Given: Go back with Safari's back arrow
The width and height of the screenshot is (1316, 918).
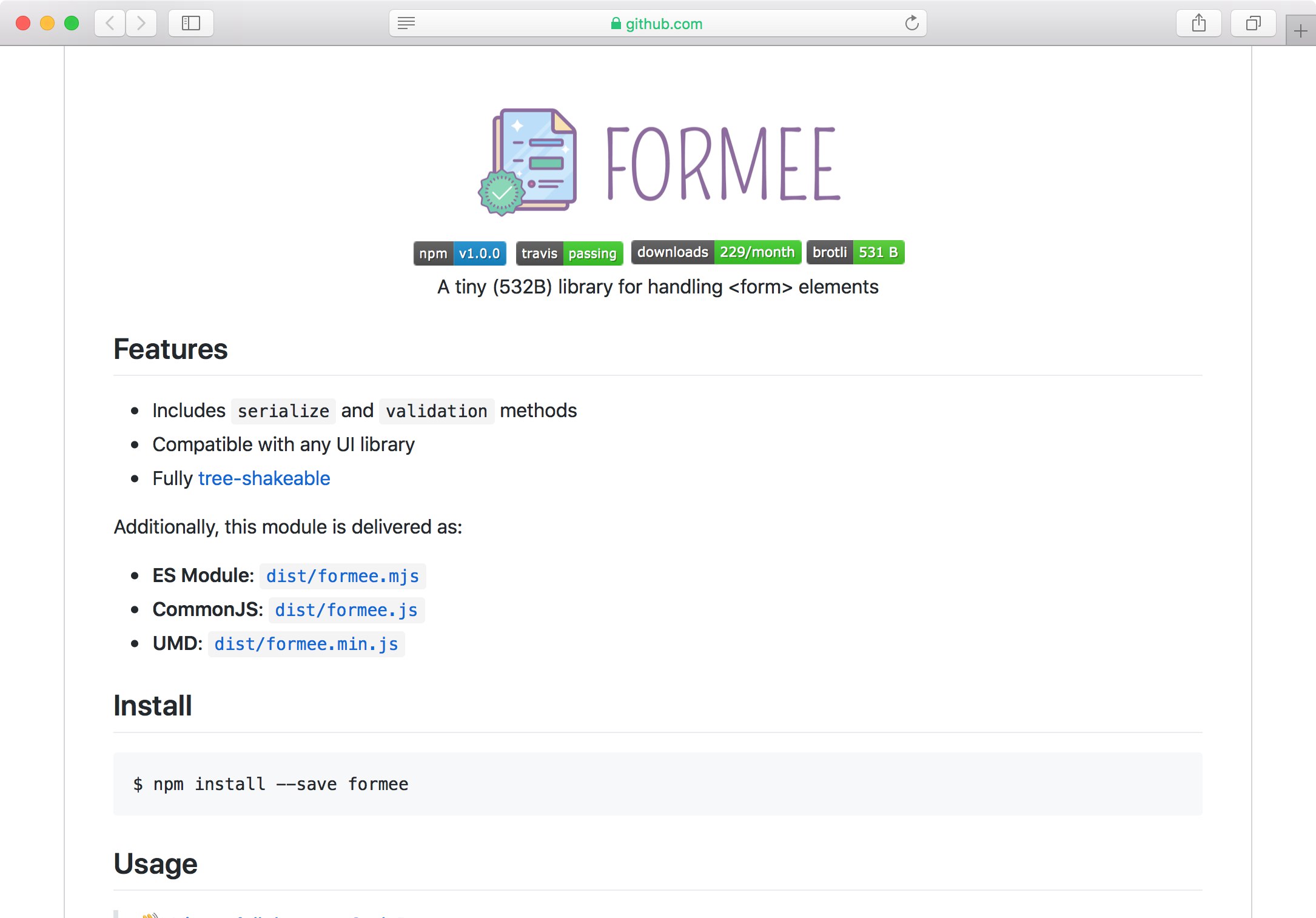Looking at the screenshot, I should [x=110, y=23].
